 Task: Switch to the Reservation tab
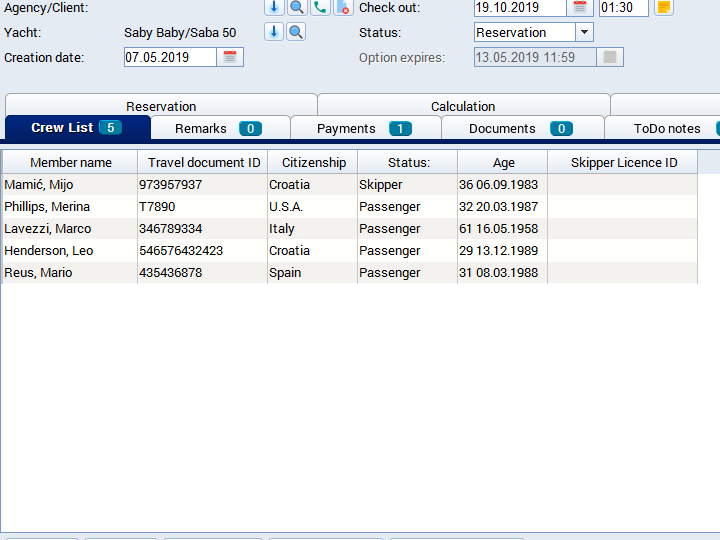161,106
